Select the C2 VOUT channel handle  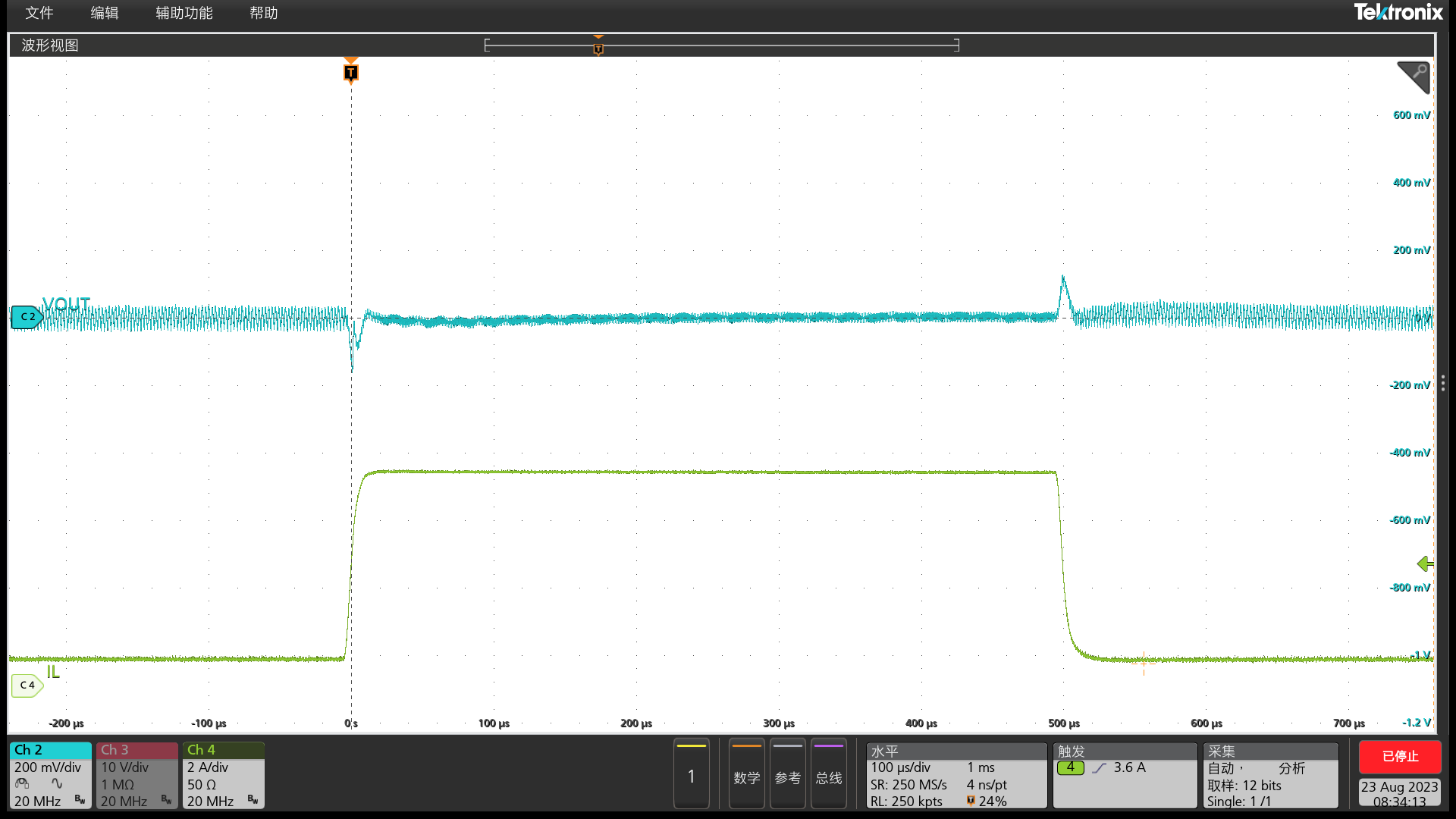coord(27,316)
